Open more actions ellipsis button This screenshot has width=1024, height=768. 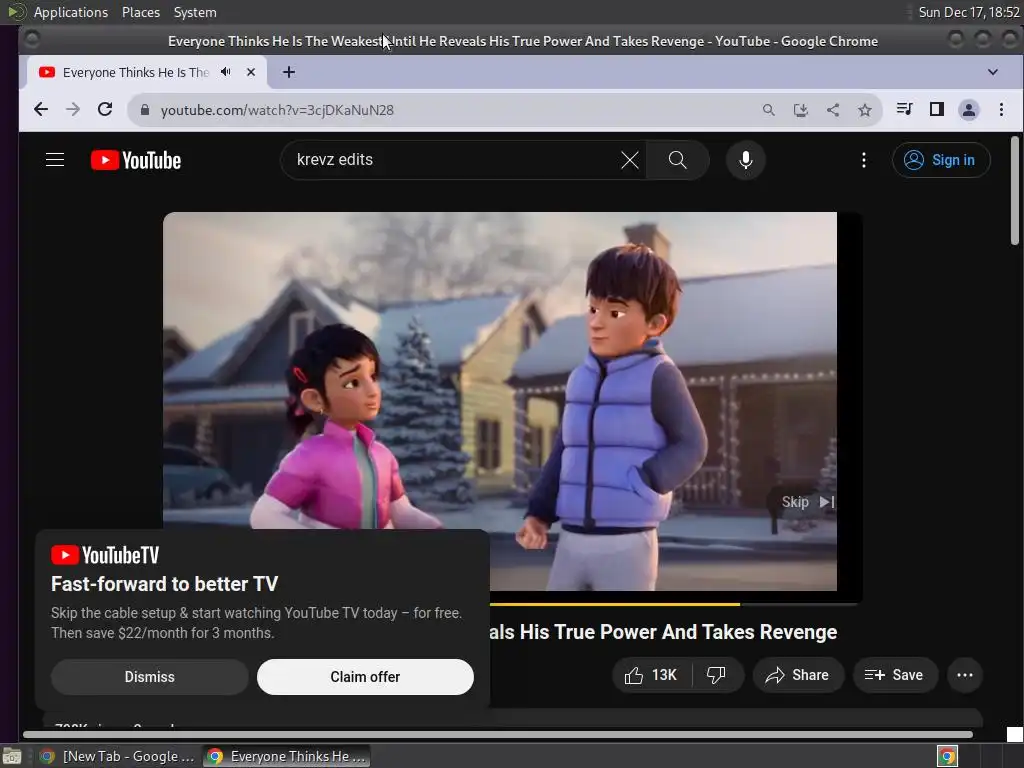pos(965,675)
